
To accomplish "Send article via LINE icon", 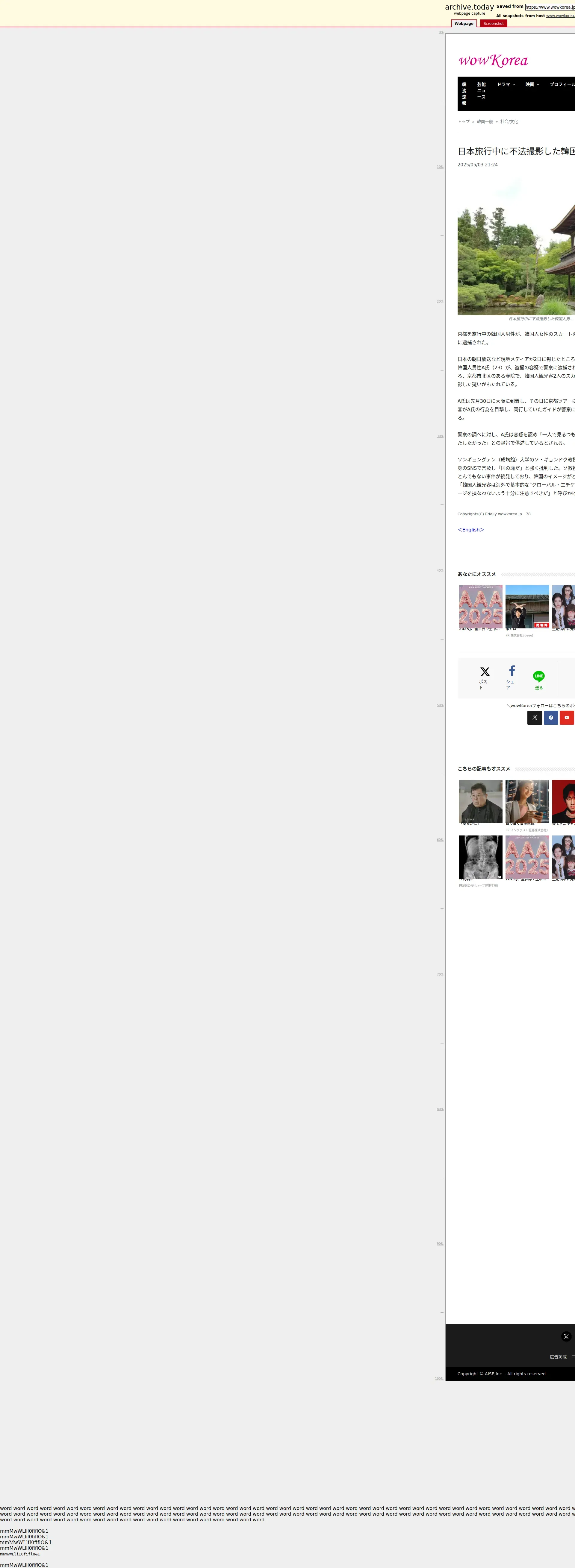I will coord(538,676).
